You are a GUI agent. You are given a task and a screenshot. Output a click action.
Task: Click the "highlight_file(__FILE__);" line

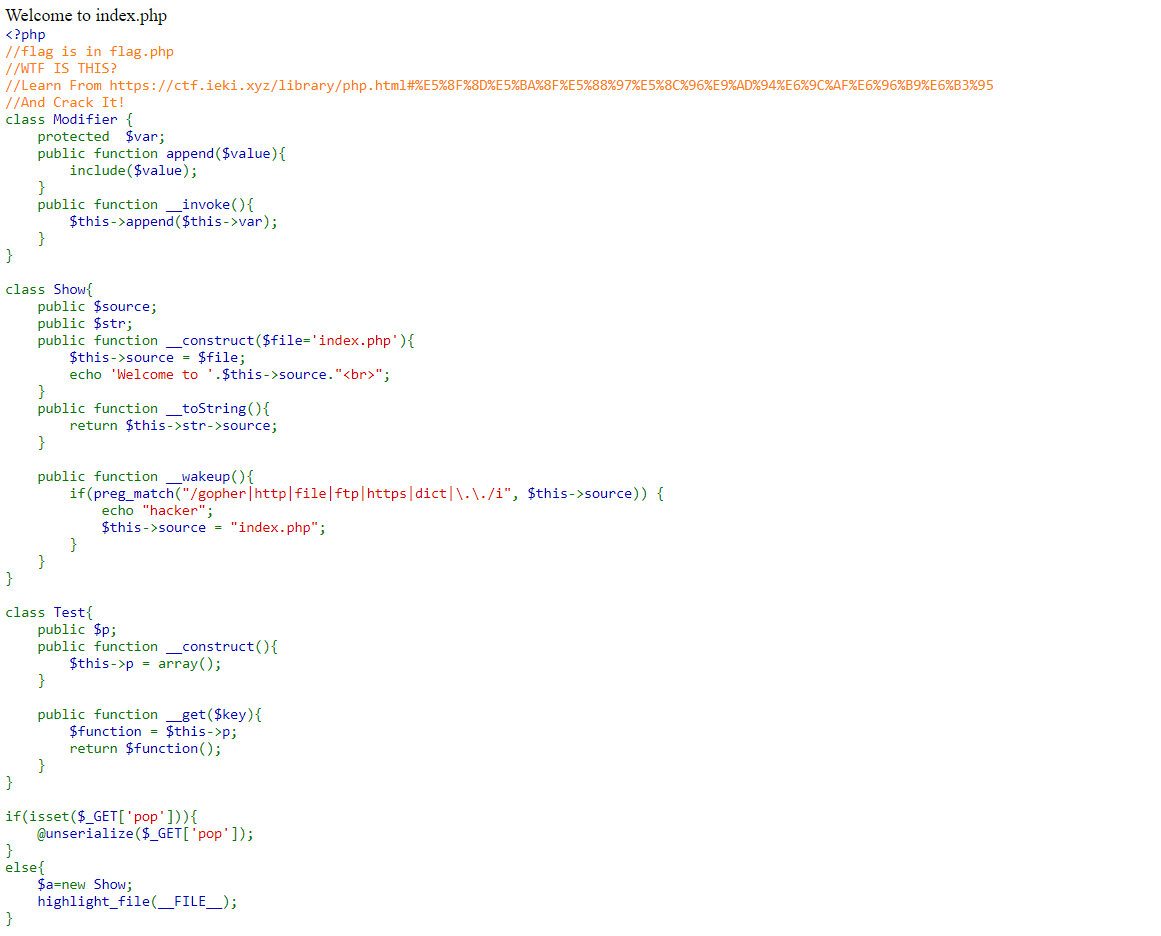pos(137,902)
